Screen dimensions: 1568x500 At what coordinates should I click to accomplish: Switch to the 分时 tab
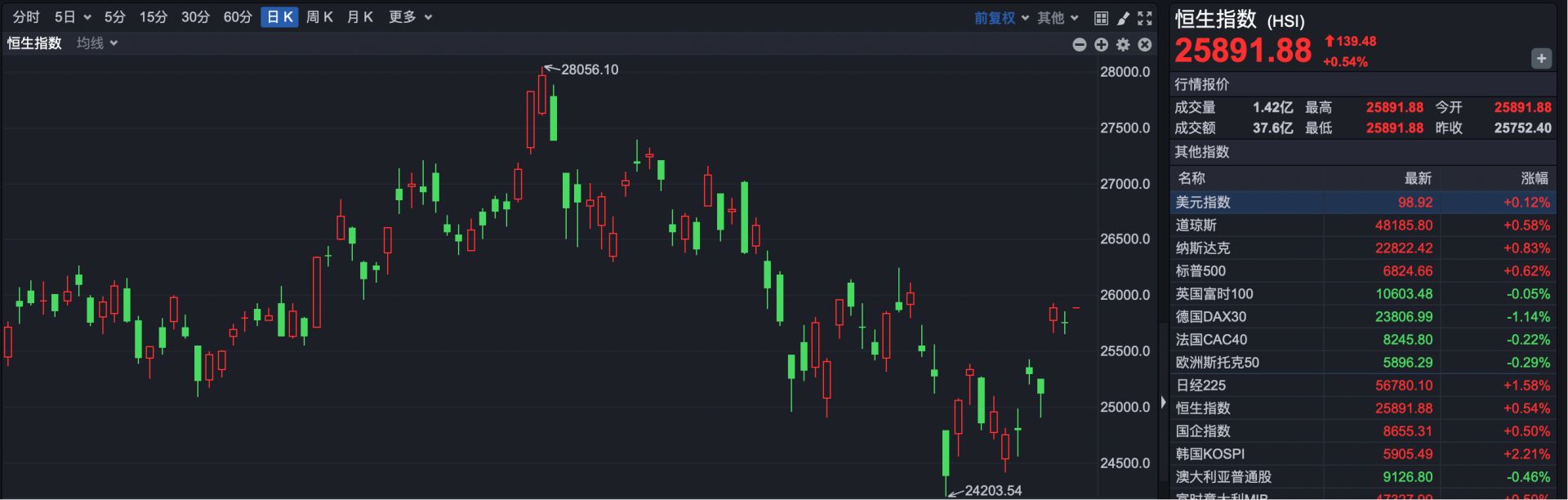click(x=26, y=17)
